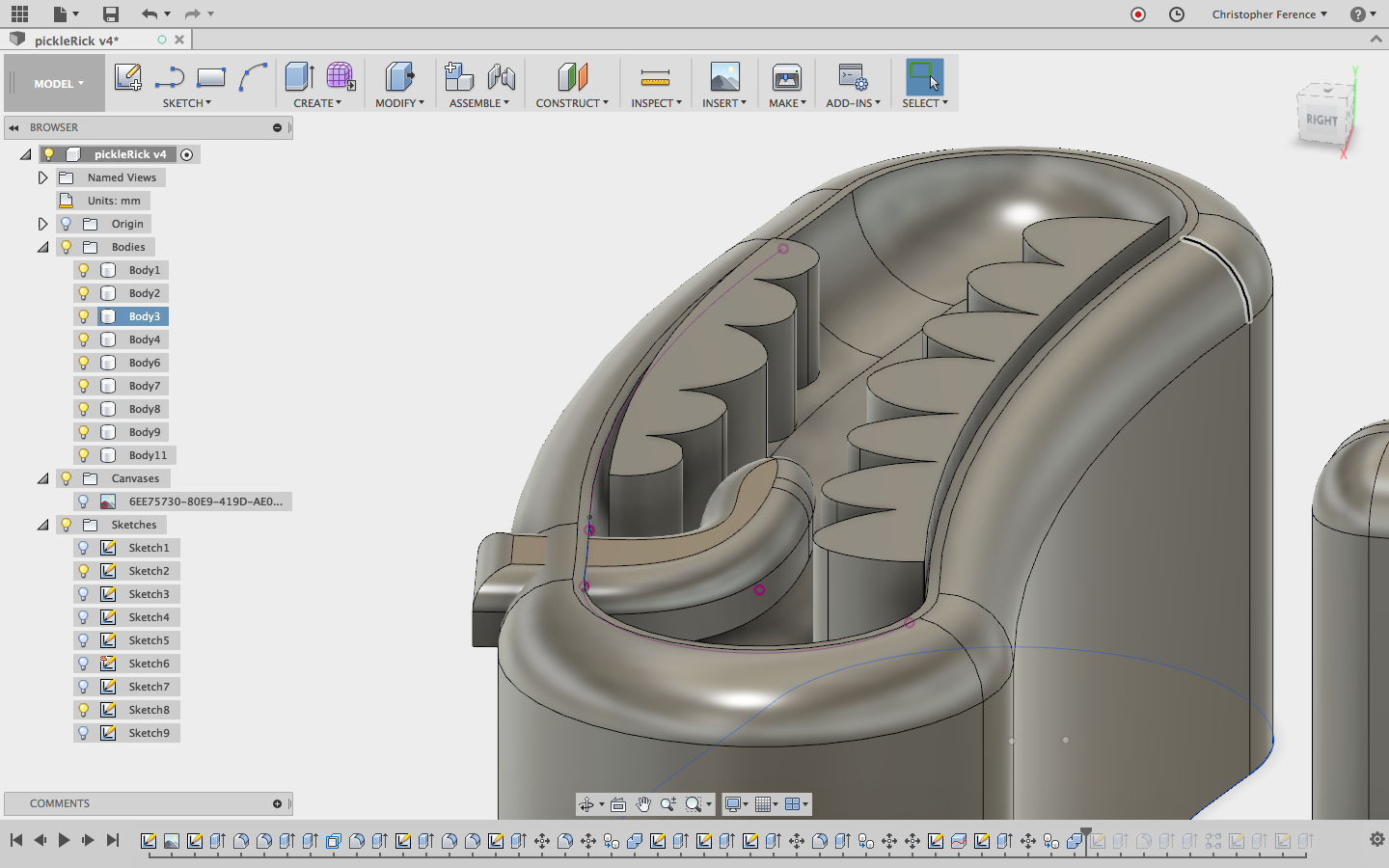The width and height of the screenshot is (1389, 868).
Task: Expand the Named Views folder
Action: [x=42, y=177]
